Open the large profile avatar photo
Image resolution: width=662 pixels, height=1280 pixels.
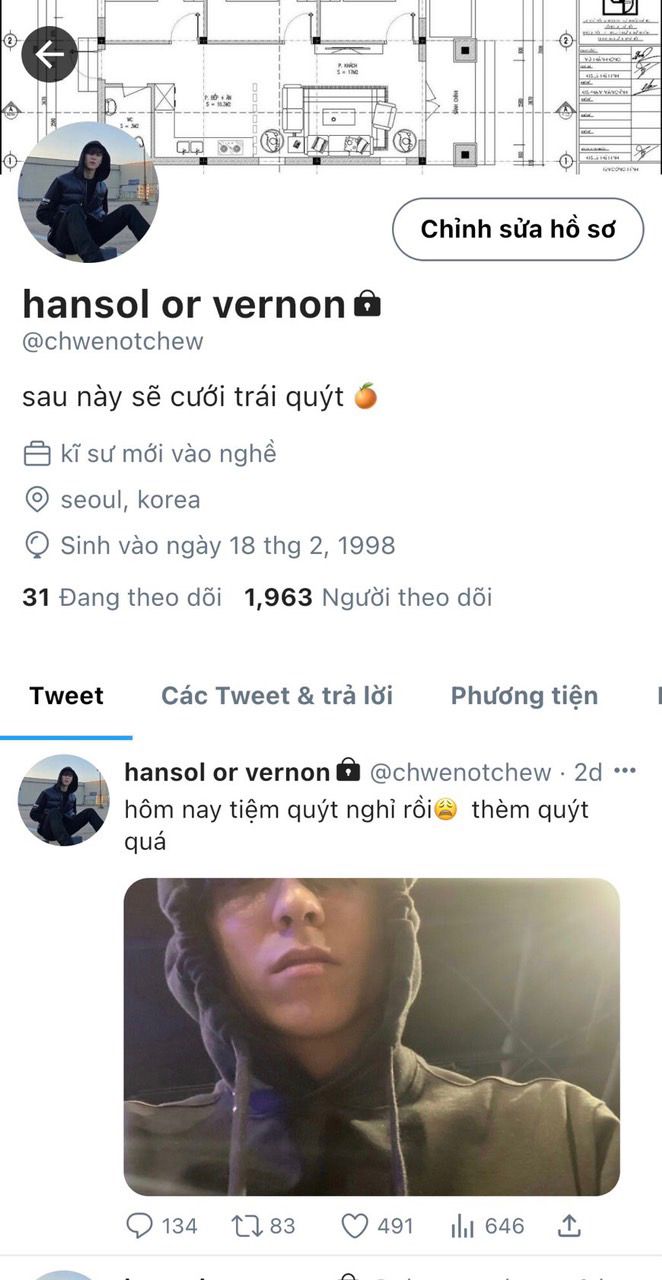pyautogui.click(x=88, y=192)
